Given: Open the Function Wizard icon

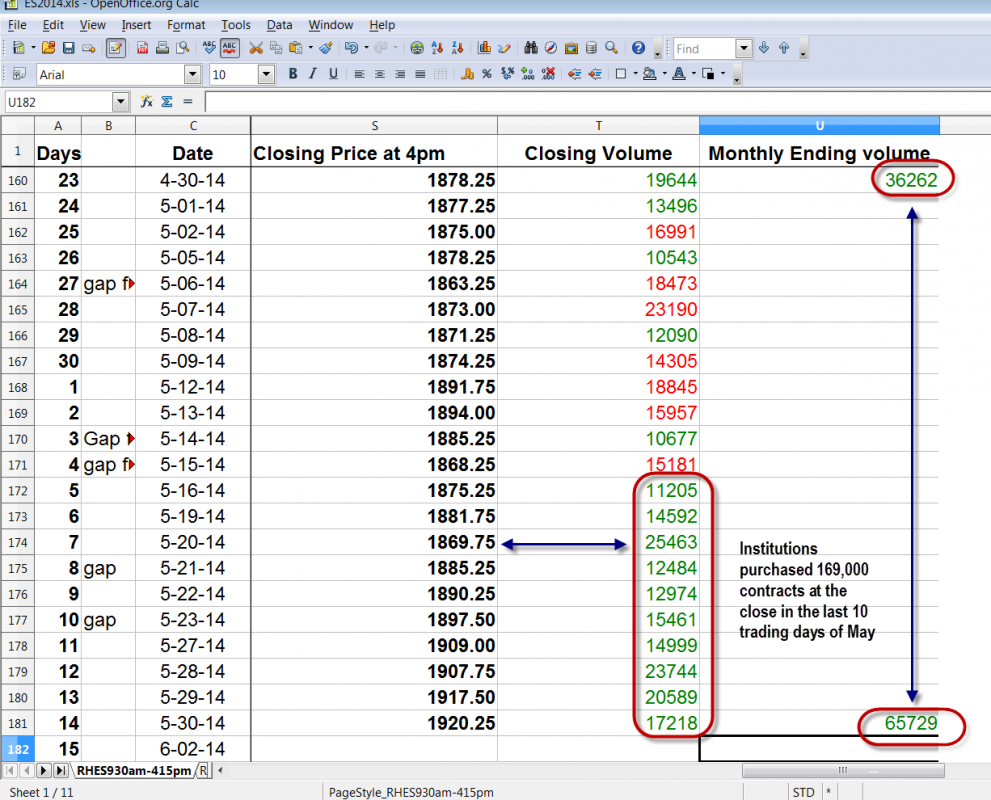Looking at the screenshot, I should coord(147,102).
